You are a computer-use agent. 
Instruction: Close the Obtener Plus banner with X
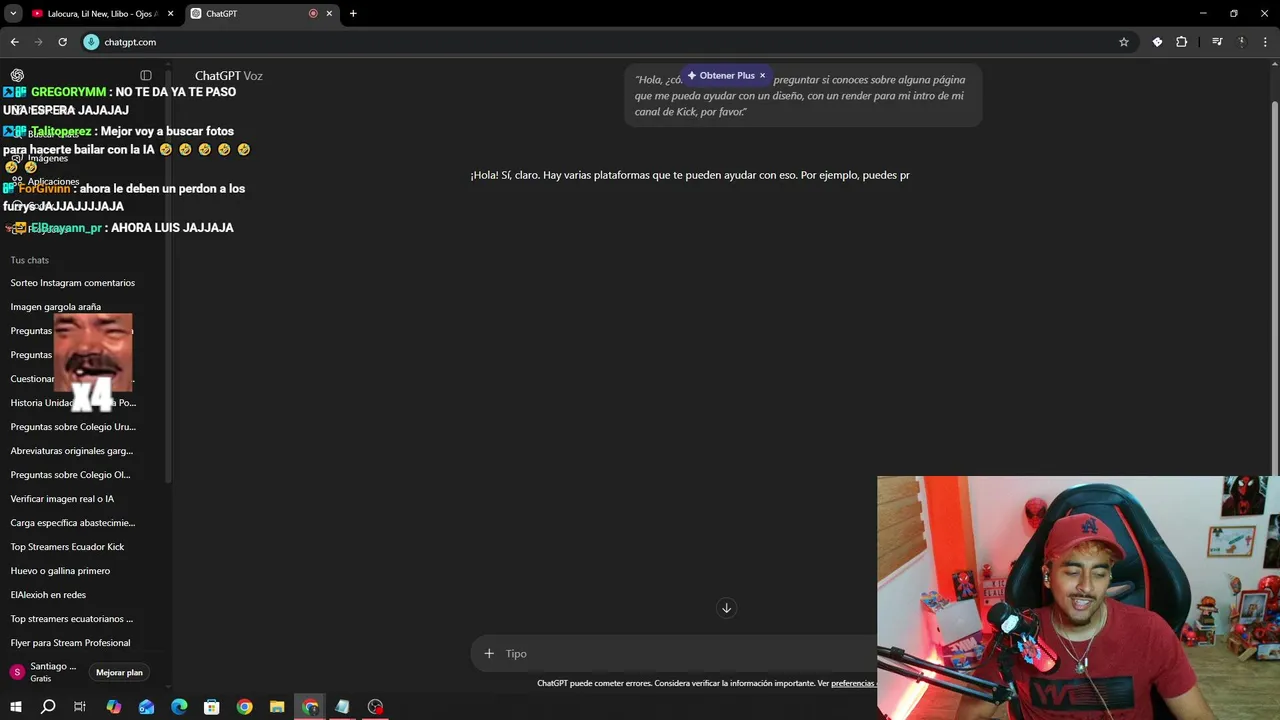[x=762, y=75]
